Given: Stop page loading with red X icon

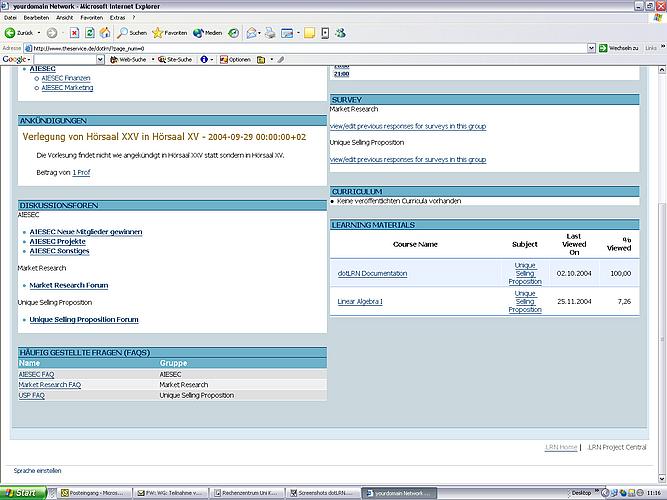Looking at the screenshot, I should [74, 33].
